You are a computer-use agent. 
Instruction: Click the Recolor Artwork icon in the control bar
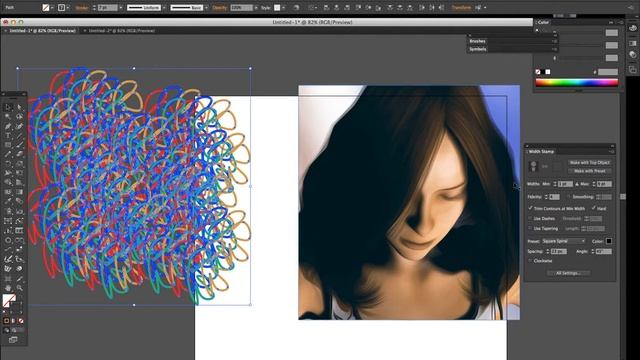coord(296,8)
